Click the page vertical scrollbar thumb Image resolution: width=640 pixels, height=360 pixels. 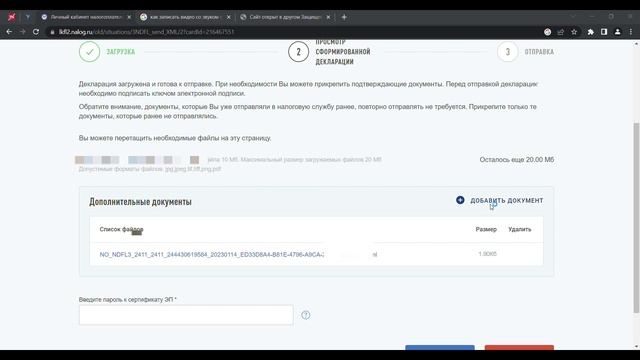pyautogui.click(x=636, y=218)
